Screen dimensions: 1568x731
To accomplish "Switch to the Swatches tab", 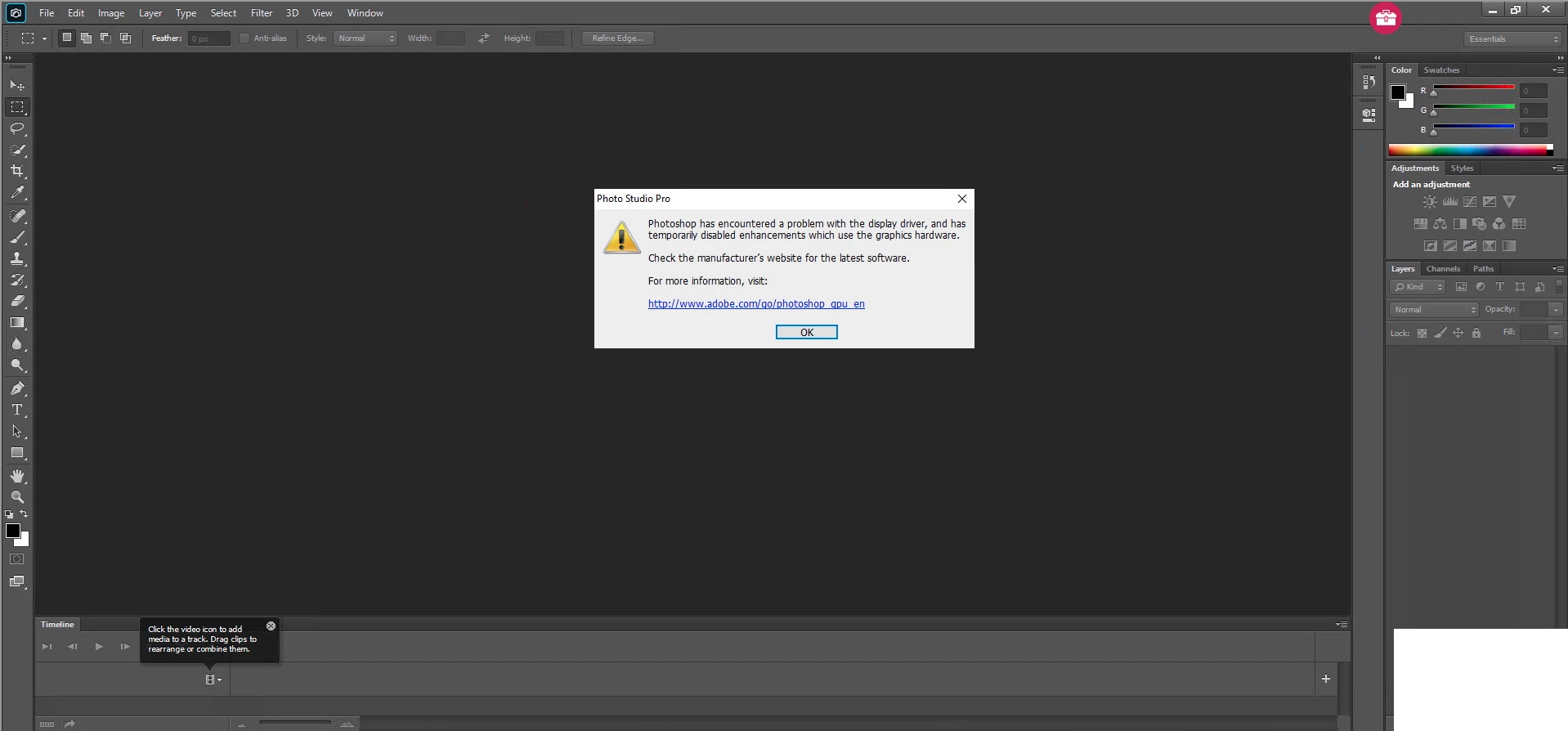I will click(x=1441, y=70).
